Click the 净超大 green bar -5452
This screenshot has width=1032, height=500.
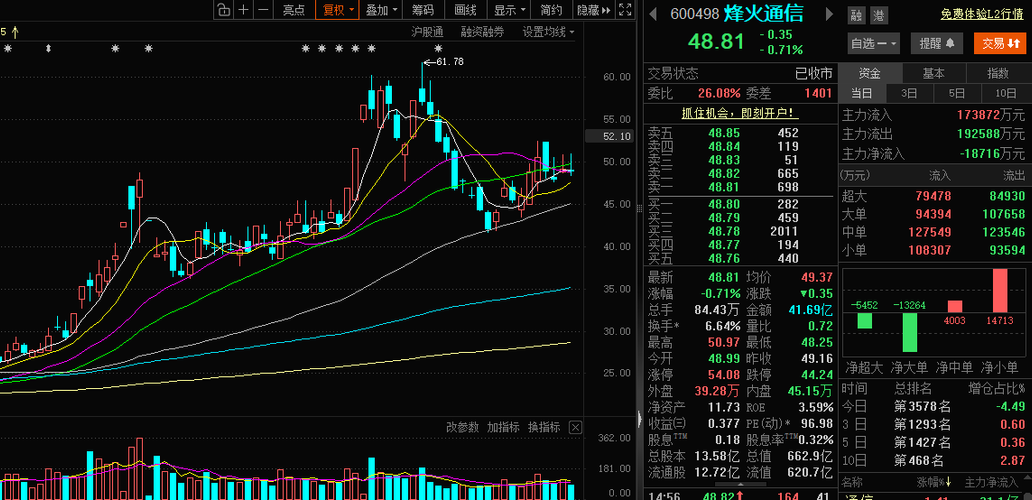[x=865, y=320]
